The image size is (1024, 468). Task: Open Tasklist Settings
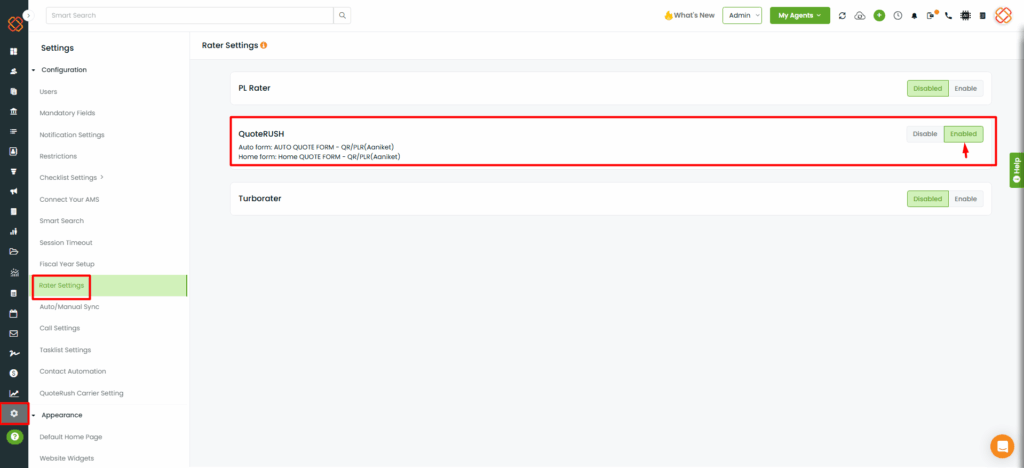[x=65, y=350]
